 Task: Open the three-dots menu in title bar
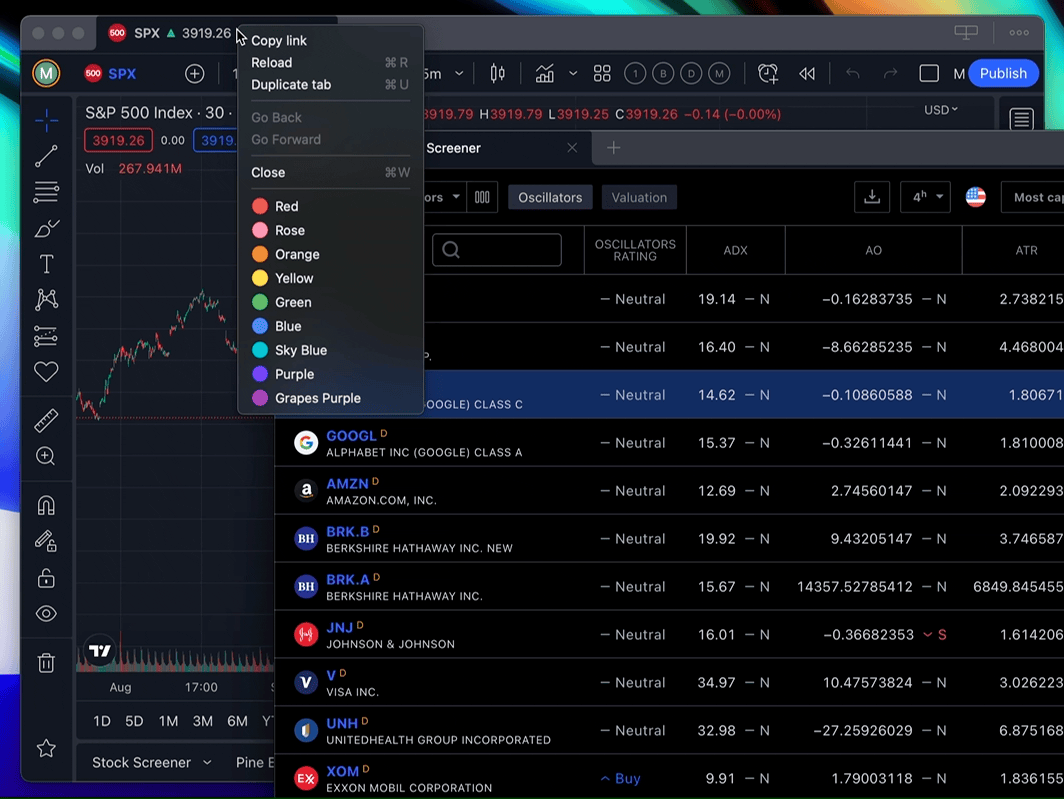[1019, 33]
